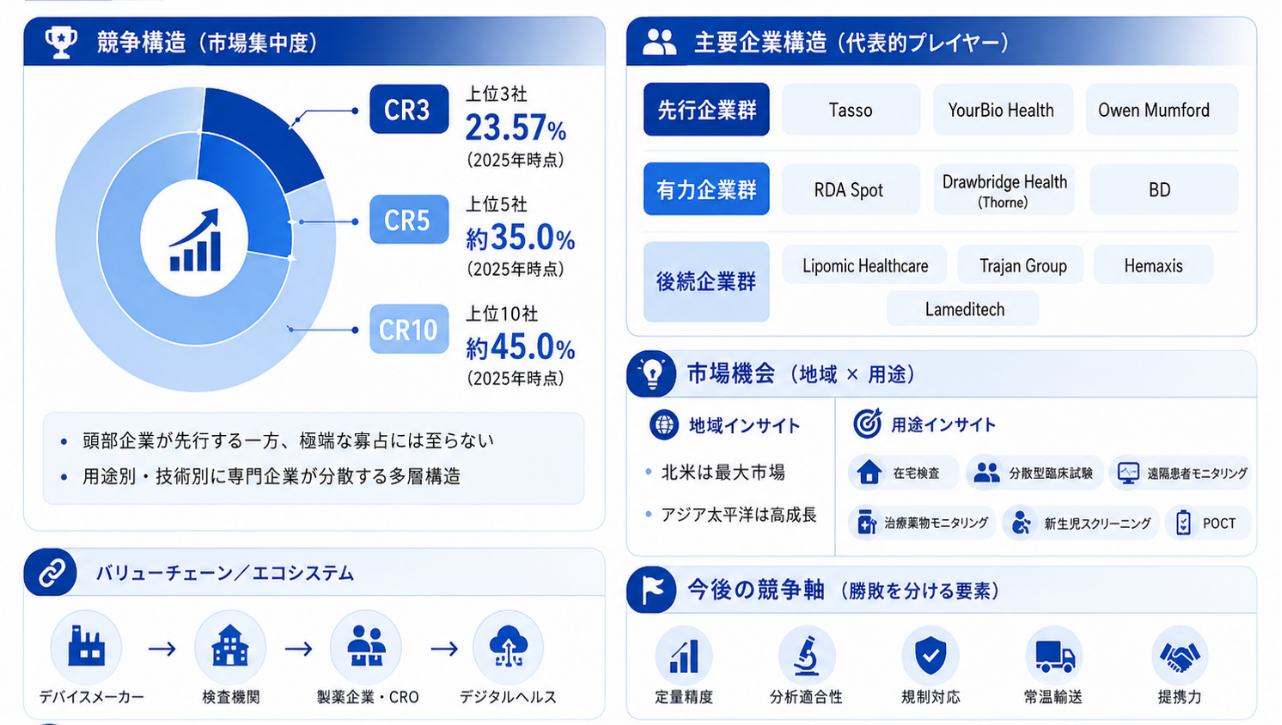
Task: Click the アジア太平洋は高成長 bullet
Action: (x=738, y=515)
